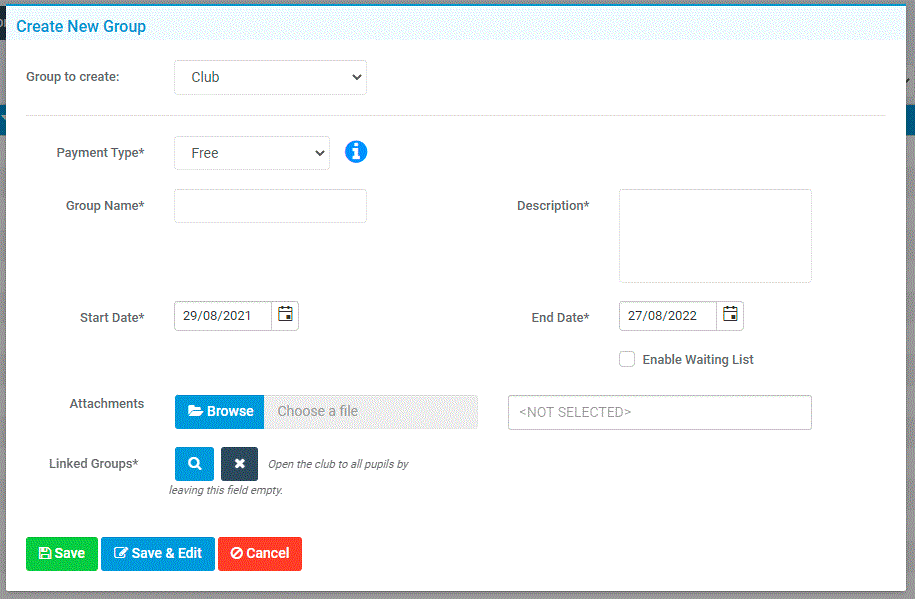Screen dimensions: 915x599
Task: Click the Create New Group title
Action: [81, 26]
